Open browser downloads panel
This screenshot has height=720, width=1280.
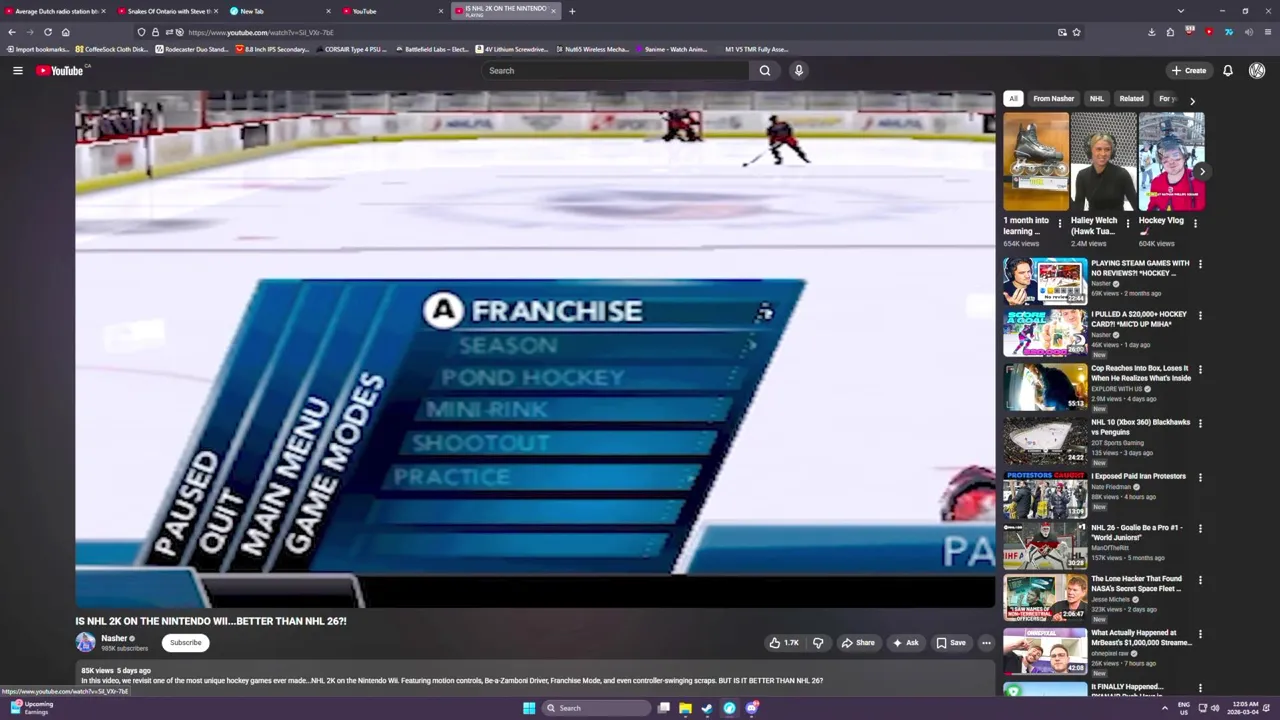coord(1151,32)
